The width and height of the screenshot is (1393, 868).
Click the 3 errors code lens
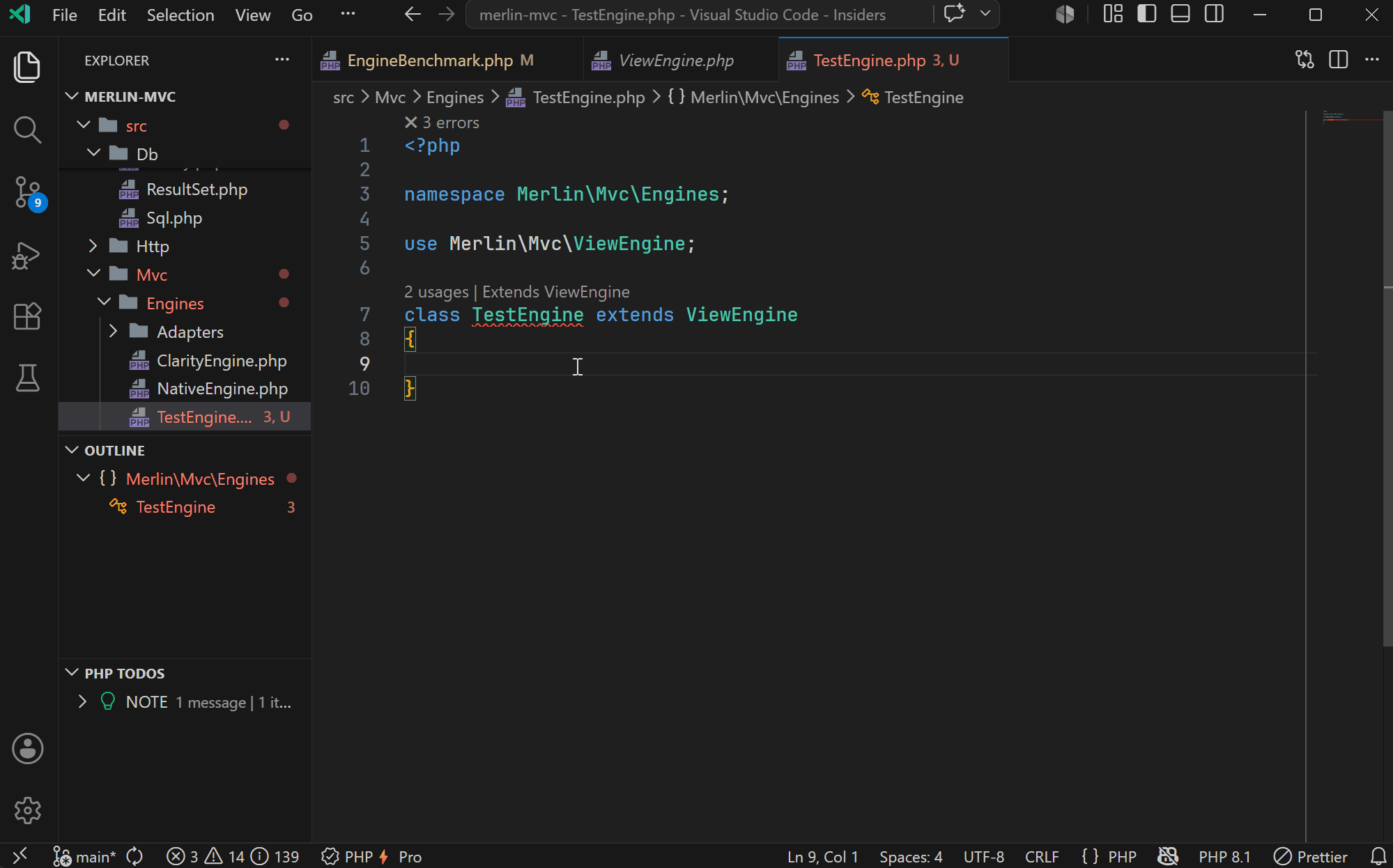[x=442, y=123]
